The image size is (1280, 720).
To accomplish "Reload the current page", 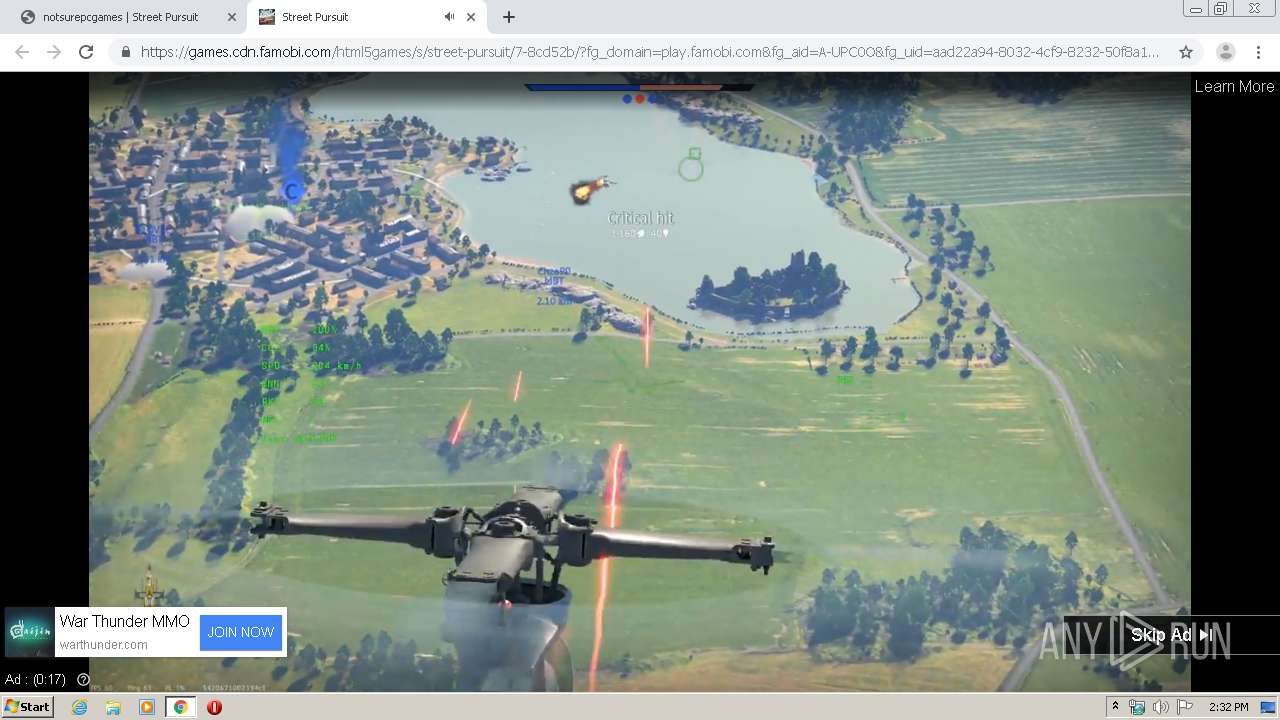I will tap(86, 52).
